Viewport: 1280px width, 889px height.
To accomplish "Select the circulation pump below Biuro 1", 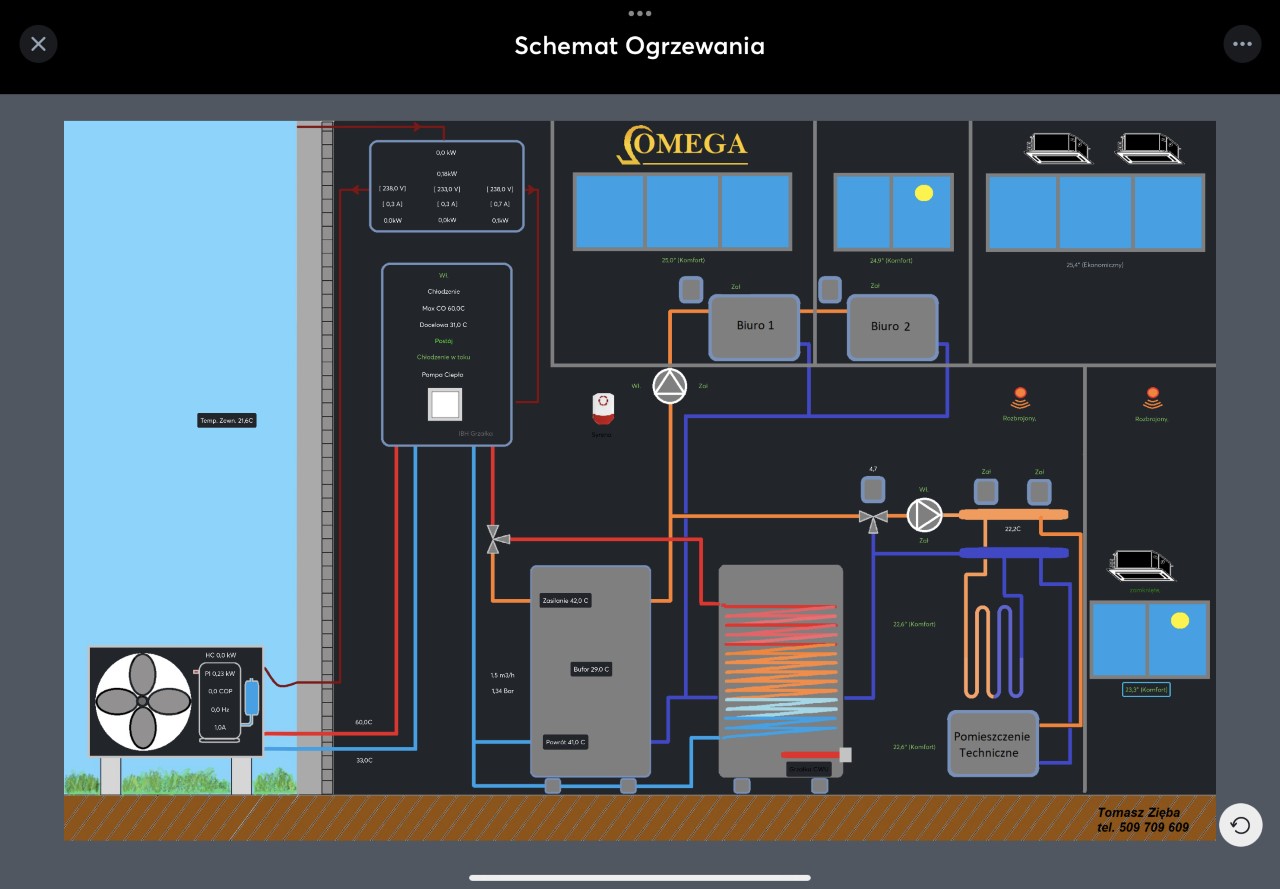I will tap(670, 385).
